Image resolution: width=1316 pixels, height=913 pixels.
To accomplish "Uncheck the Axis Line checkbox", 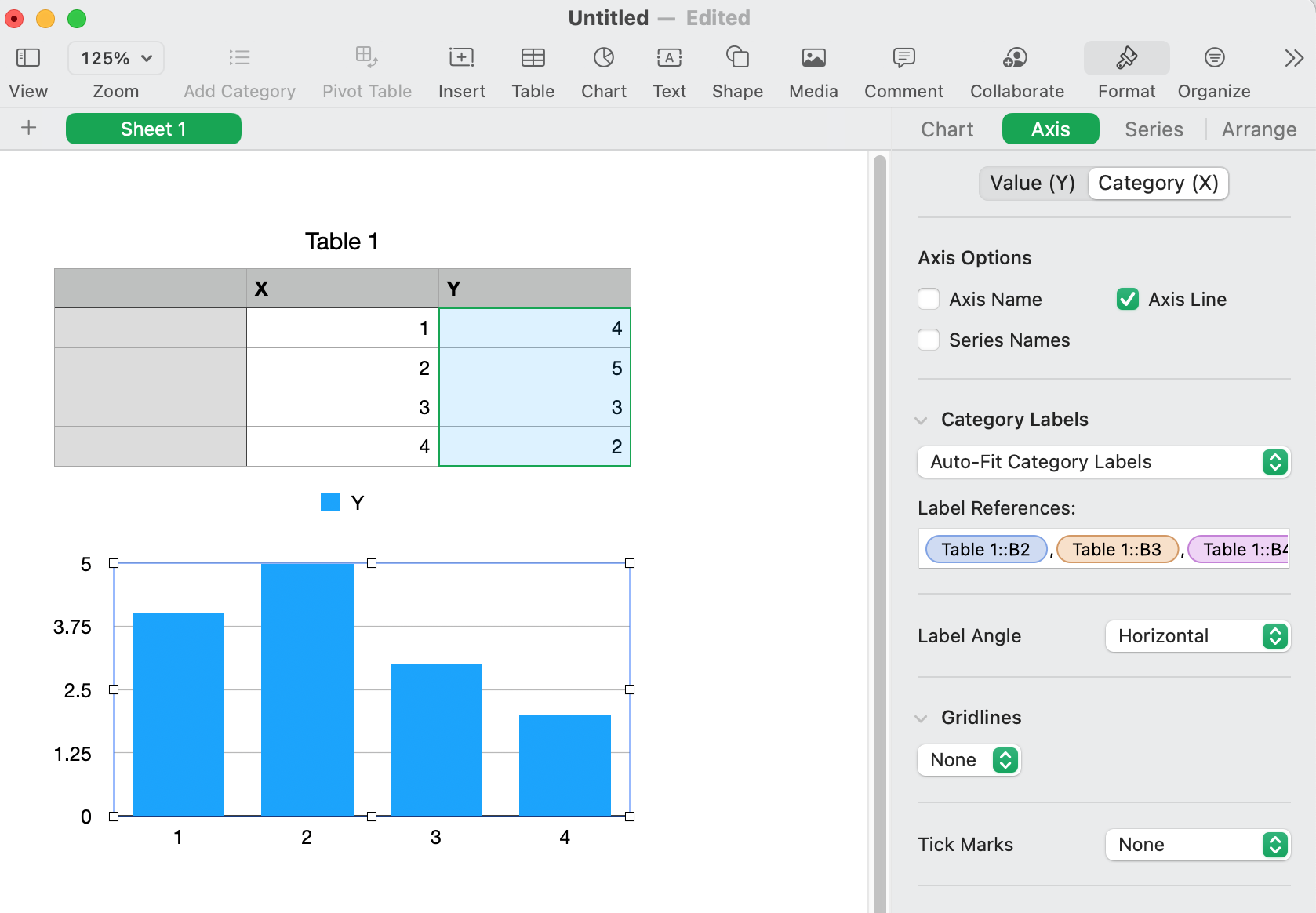I will point(1127,300).
